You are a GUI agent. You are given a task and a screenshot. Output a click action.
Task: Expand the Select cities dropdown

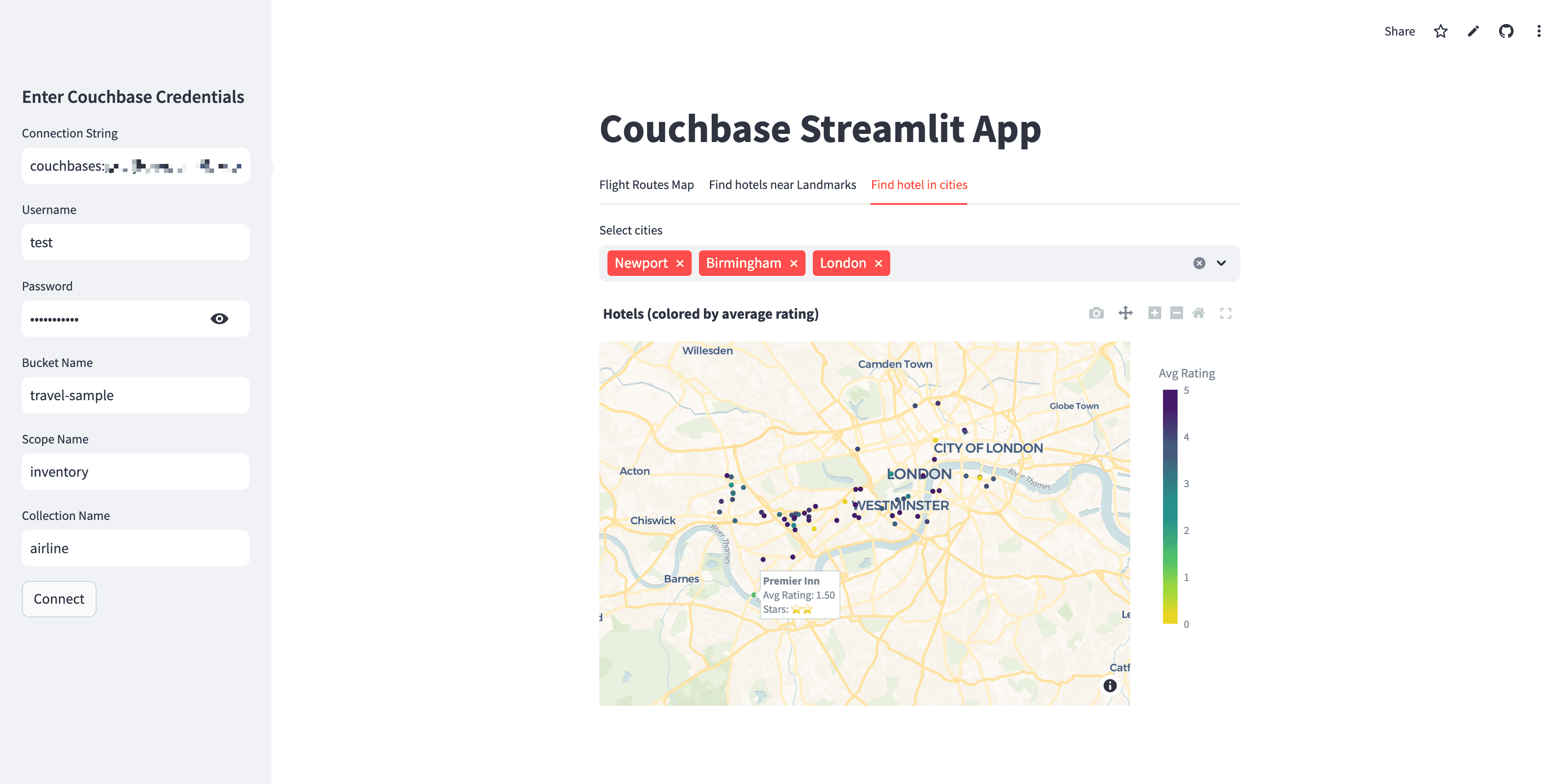coord(1221,263)
